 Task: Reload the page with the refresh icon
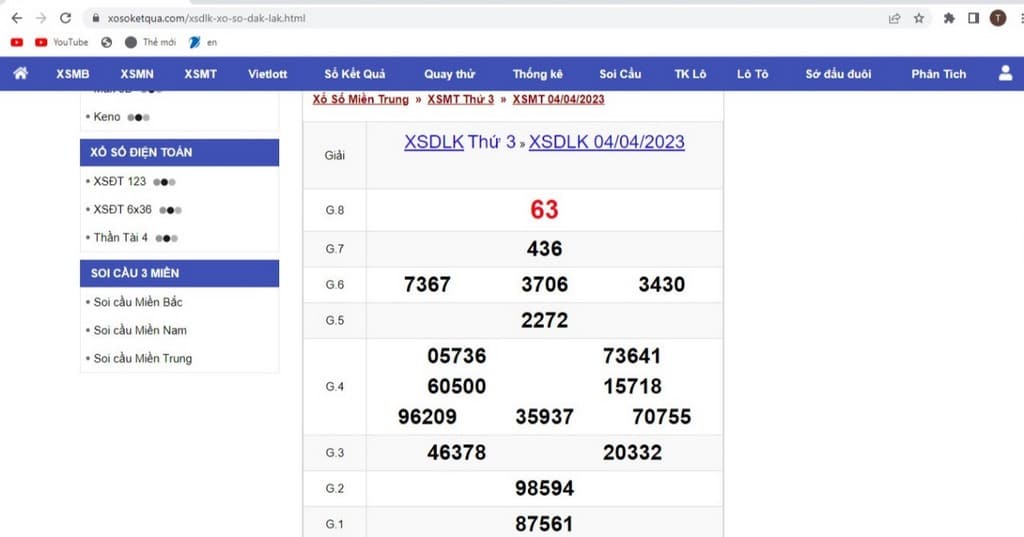tap(65, 18)
